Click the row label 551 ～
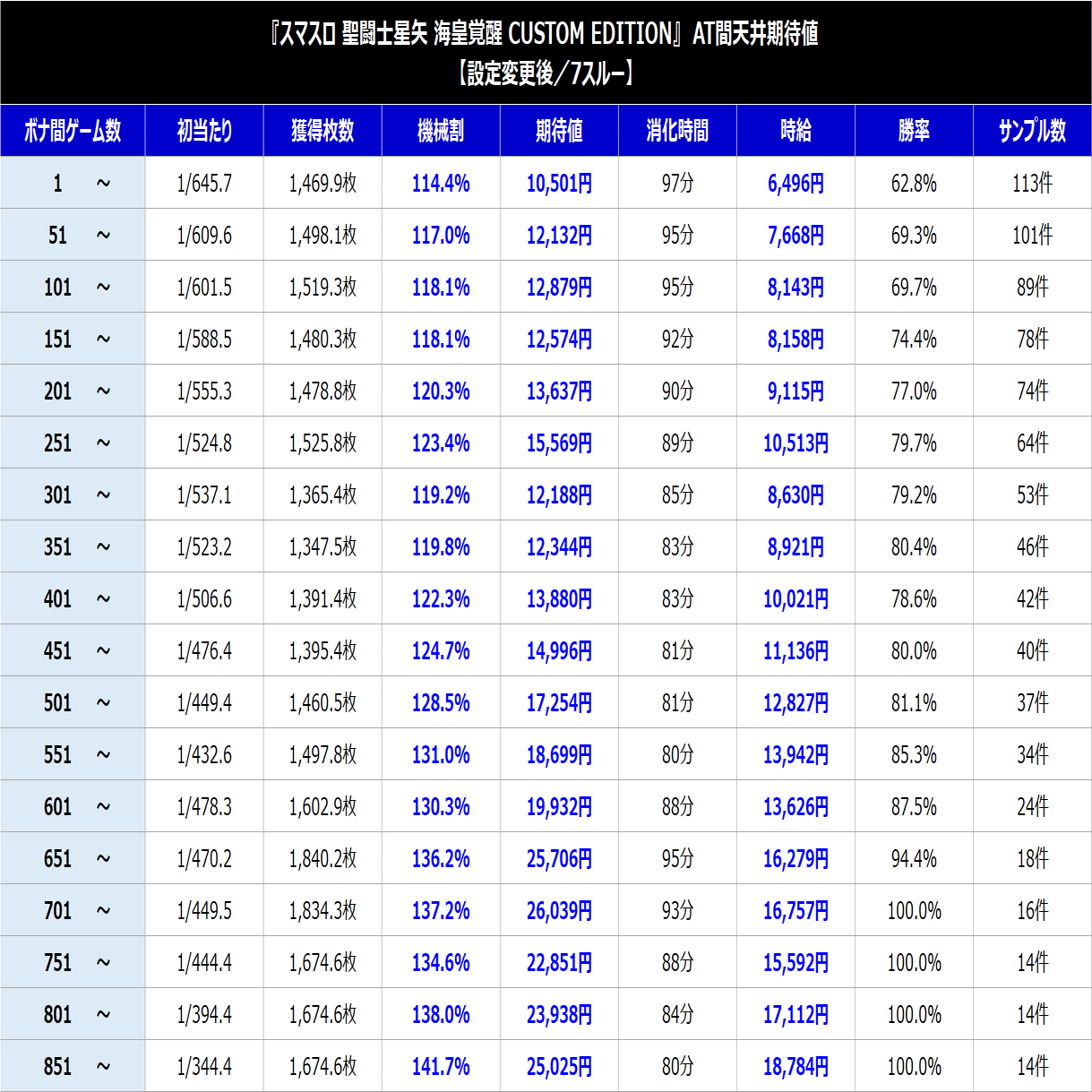1092x1092 pixels. (73, 754)
